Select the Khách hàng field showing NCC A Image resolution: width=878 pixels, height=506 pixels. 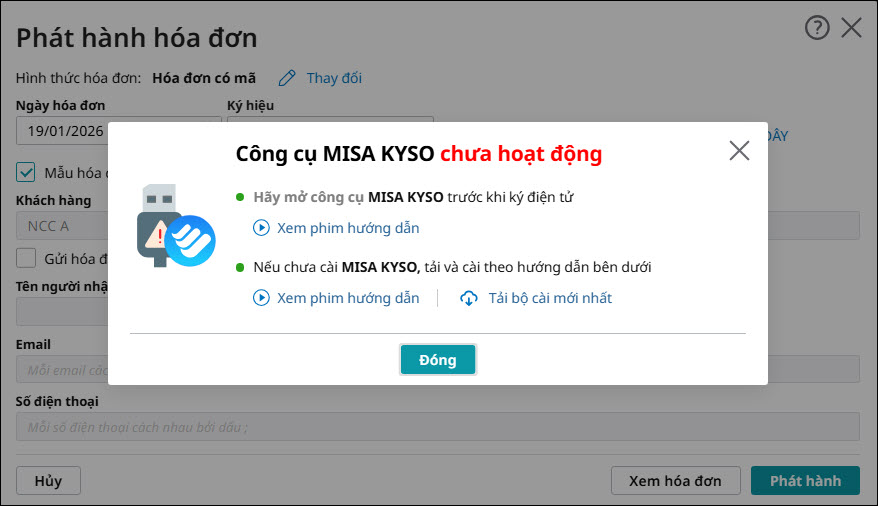coord(62,226)
